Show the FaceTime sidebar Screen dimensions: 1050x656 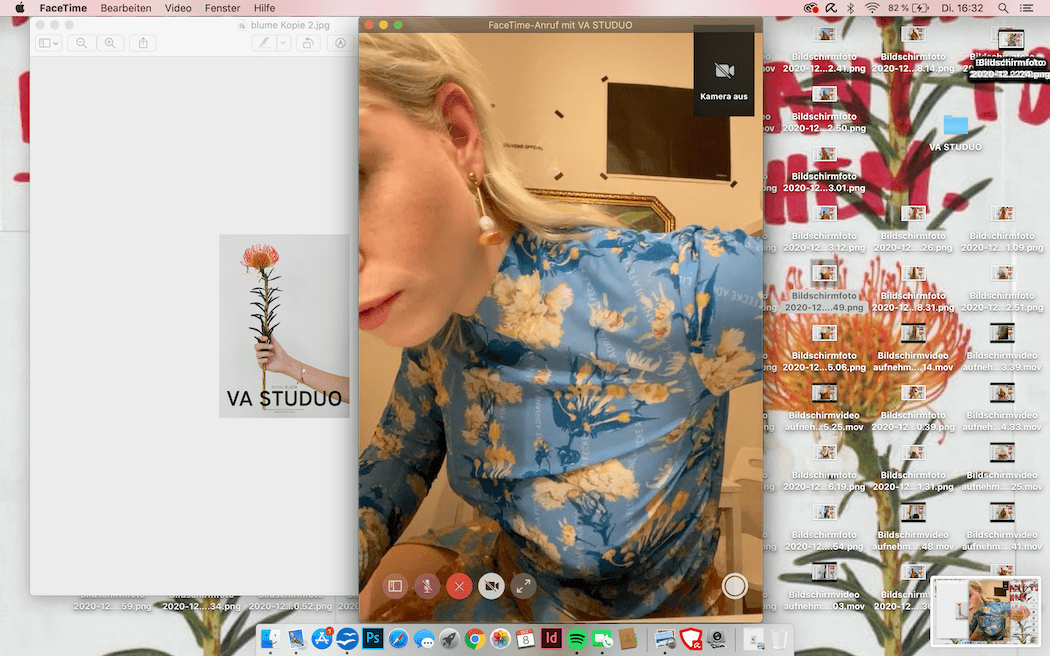pos(395,587)
